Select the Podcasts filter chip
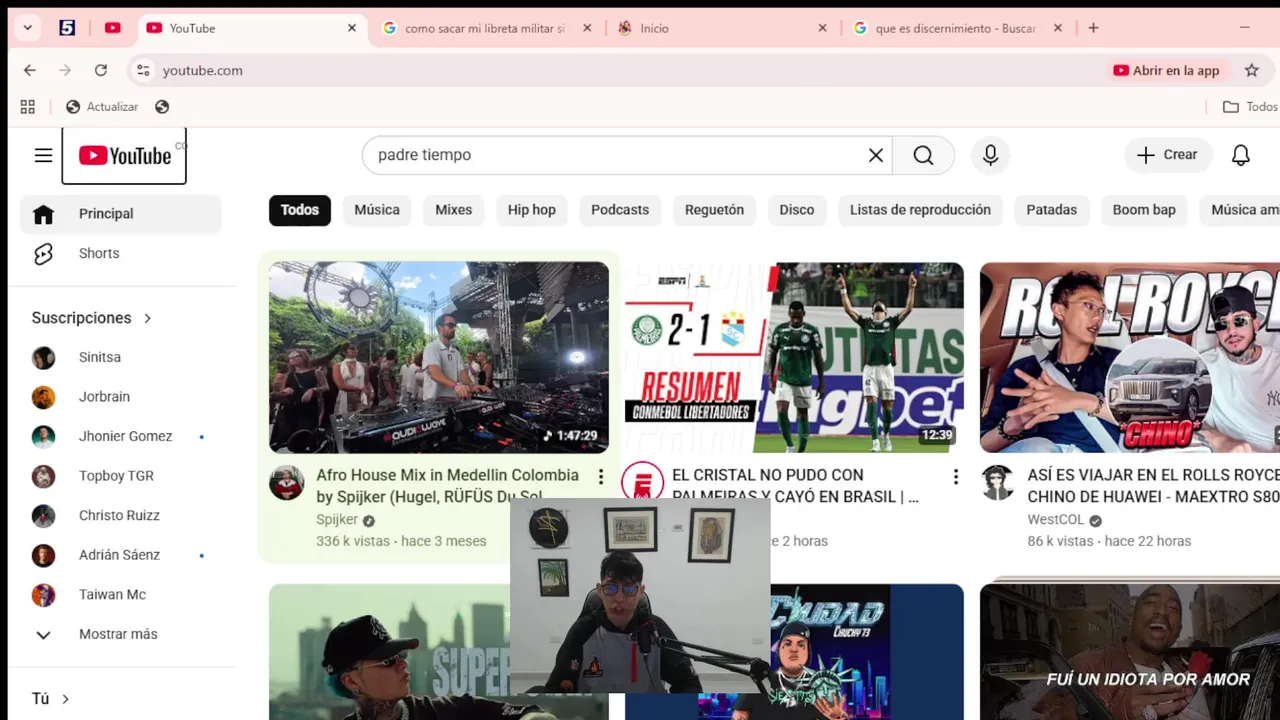 point(620,210)
